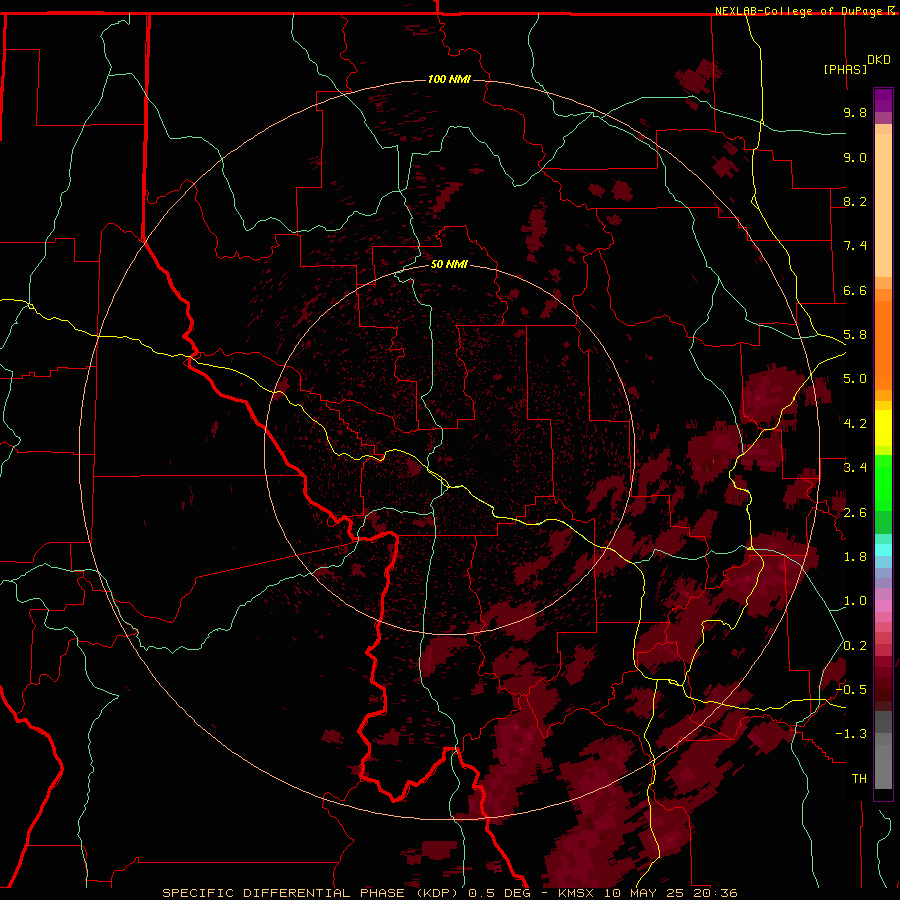The width and height of the screenshot is (900, 900).
Task: Click the 9.8 value on color scale
Action: [x=855, y=112]
